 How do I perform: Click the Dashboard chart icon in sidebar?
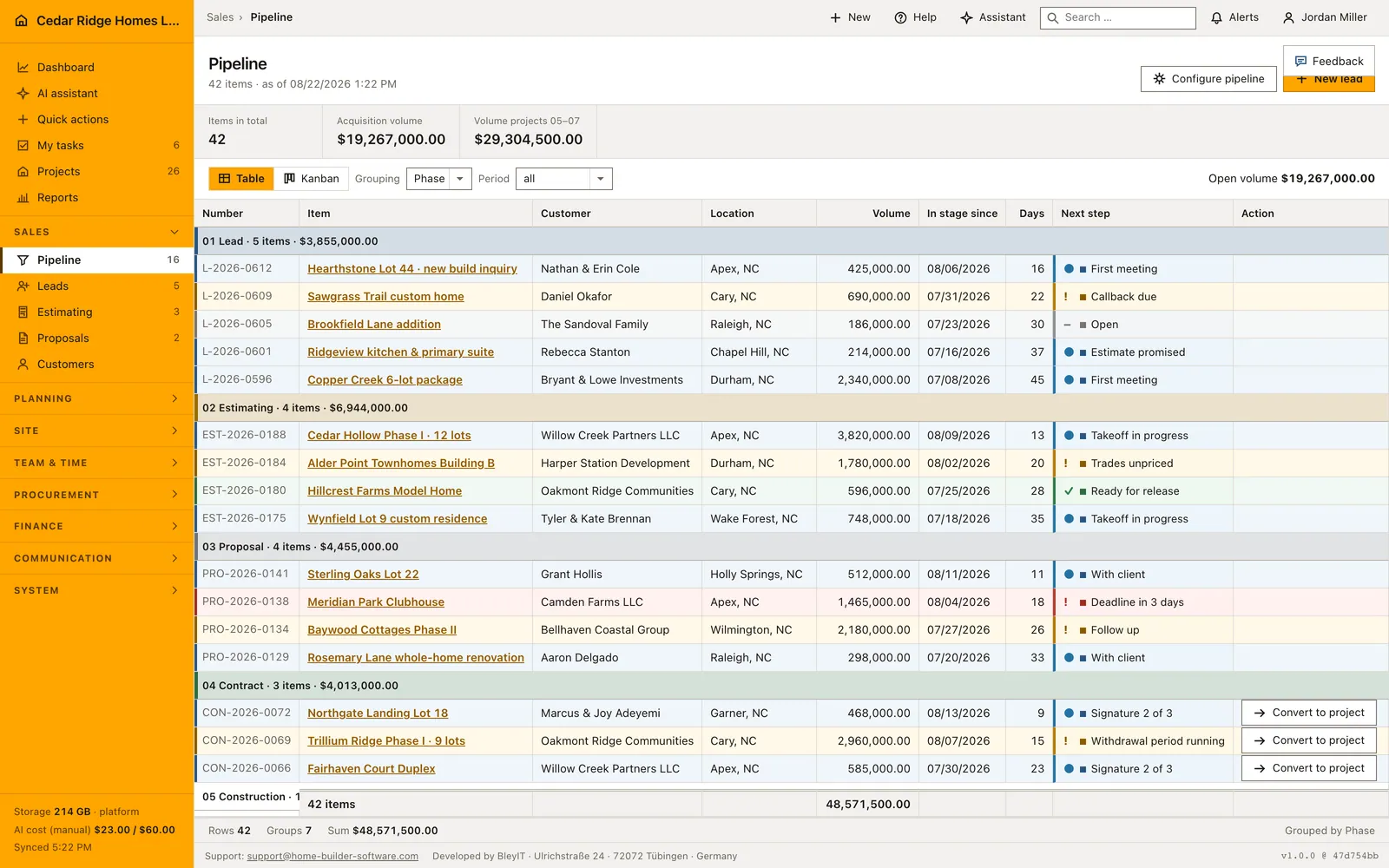[23, 68]
